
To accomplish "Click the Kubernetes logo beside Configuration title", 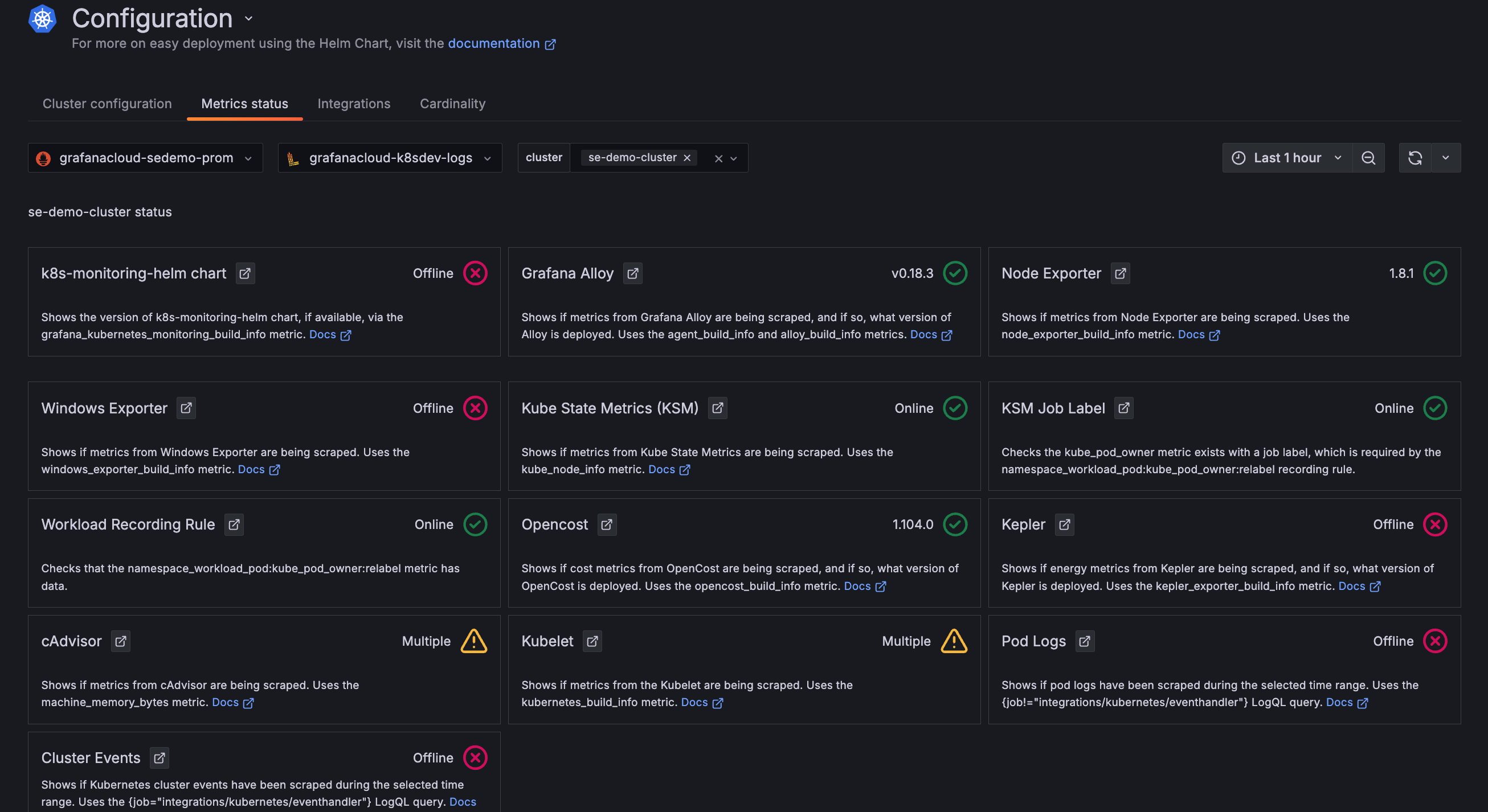I will [x=42, y=18].
